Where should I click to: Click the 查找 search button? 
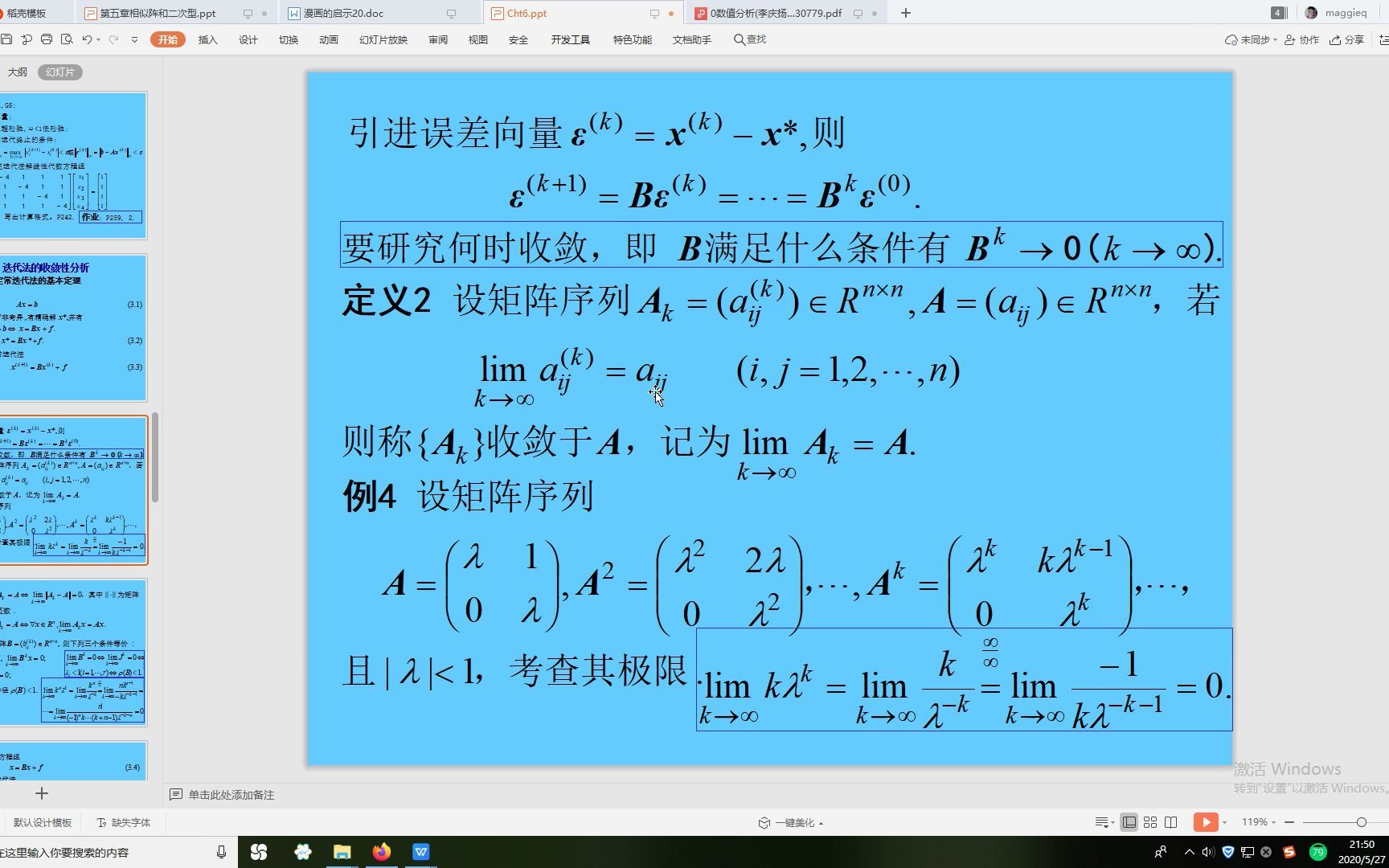[x=750, y=39]
